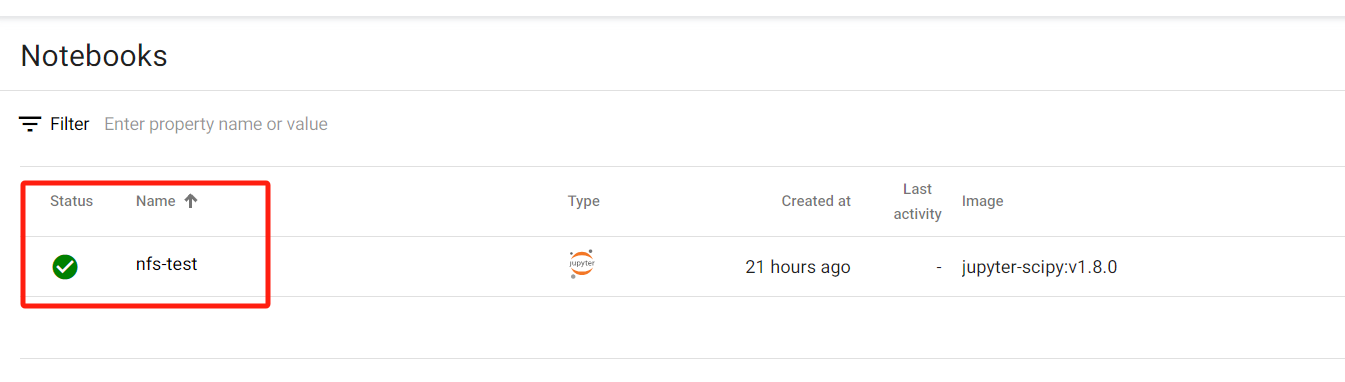Click the Filter lines icon
The image size is (1345, 382).
click(x=30, y=124)
